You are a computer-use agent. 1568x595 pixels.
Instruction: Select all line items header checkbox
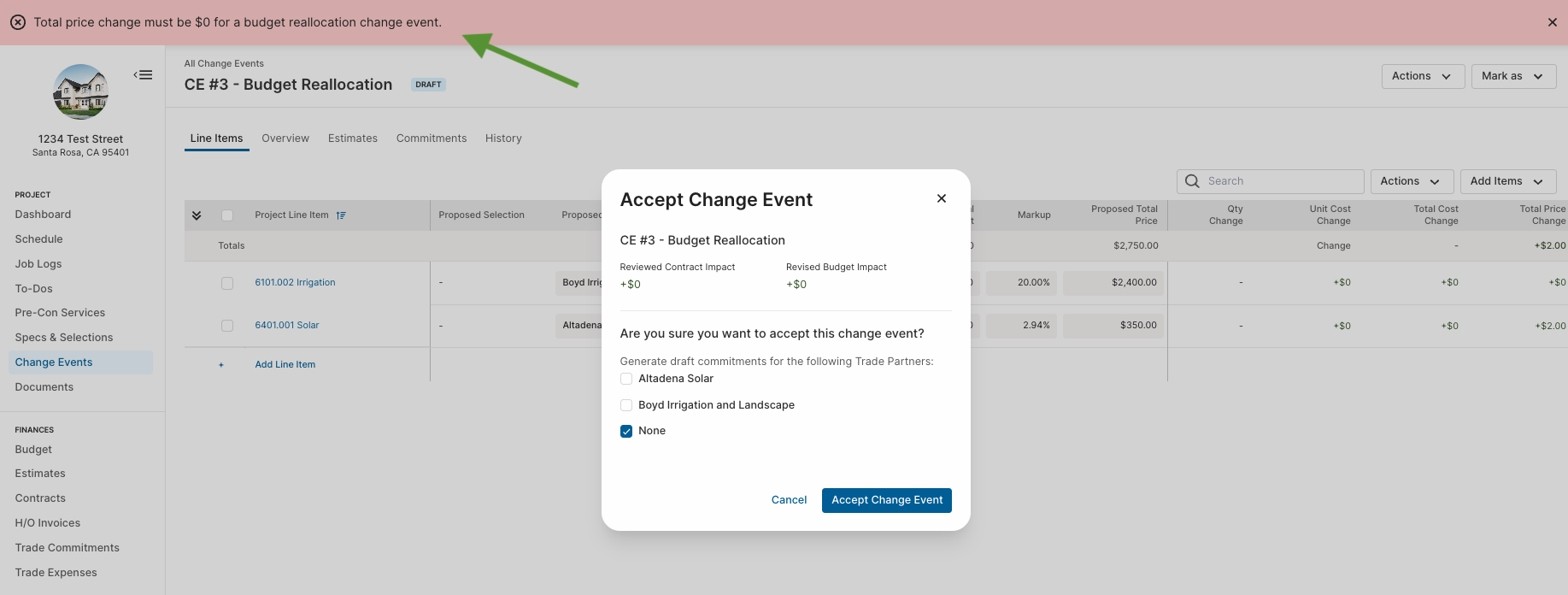click(227, 215)
